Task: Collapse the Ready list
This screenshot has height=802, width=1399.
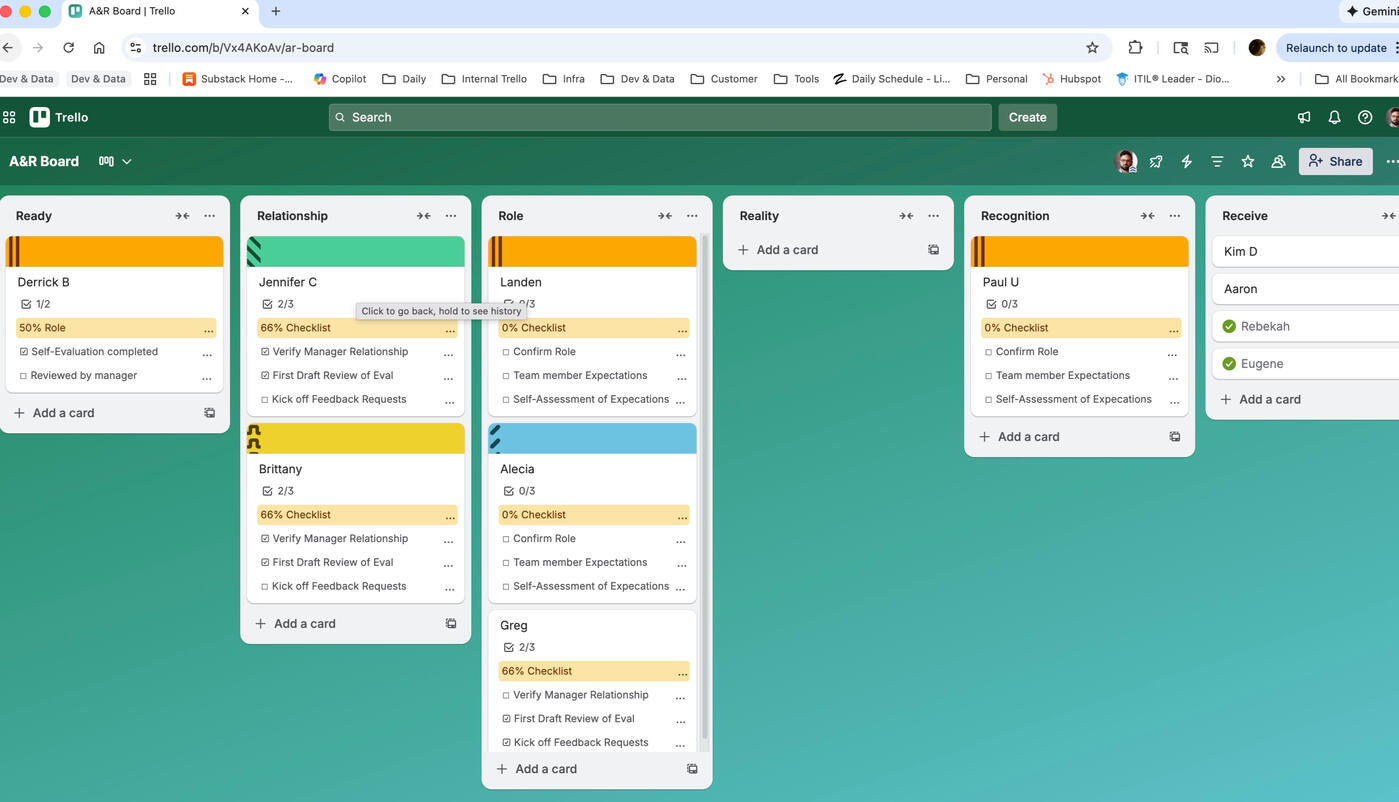Action: 182,215
